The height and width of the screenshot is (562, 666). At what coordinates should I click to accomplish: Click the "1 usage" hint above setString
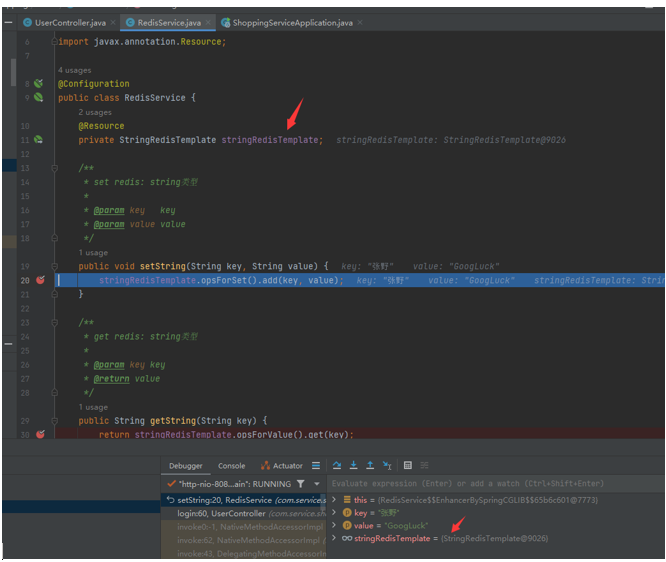(x=93, y=252)
